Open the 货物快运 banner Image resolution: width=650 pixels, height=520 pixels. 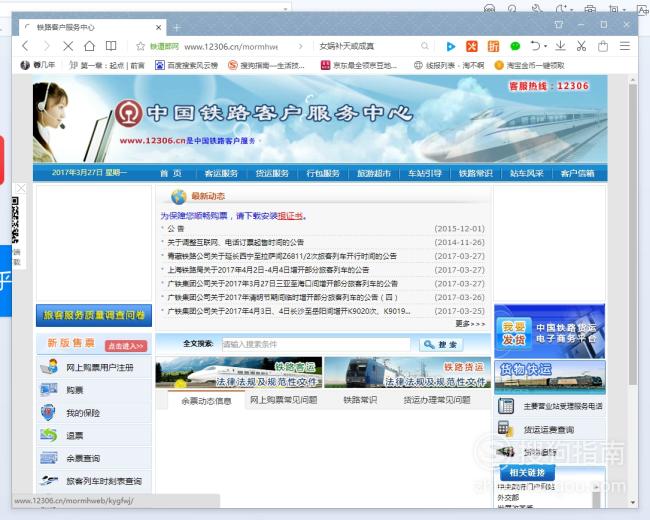550,377
